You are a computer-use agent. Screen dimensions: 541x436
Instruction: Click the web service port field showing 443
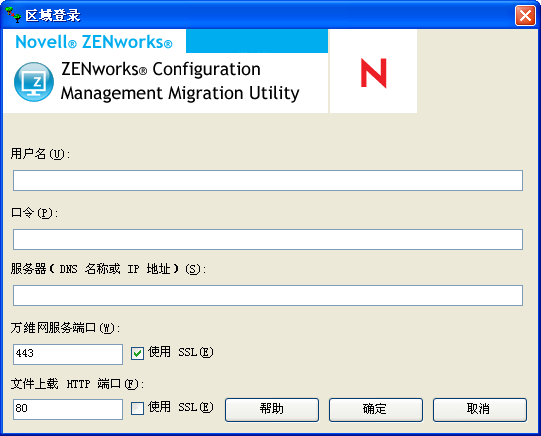click(68, 354)
